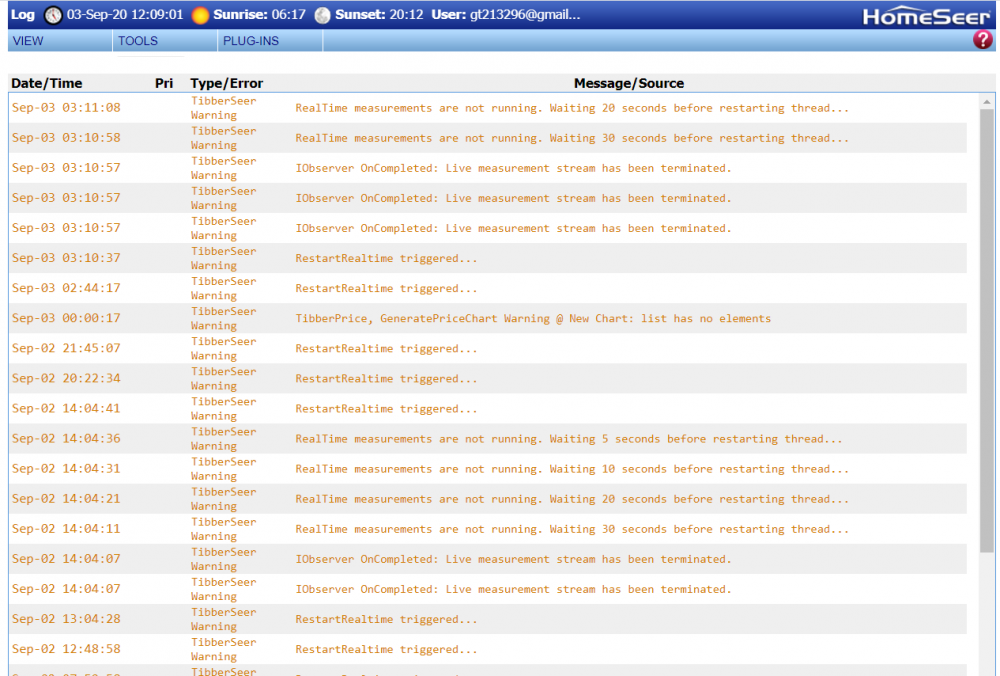Click the sun icon beside Sunrise
The image size is (1000, 676).
coord(201,15)
